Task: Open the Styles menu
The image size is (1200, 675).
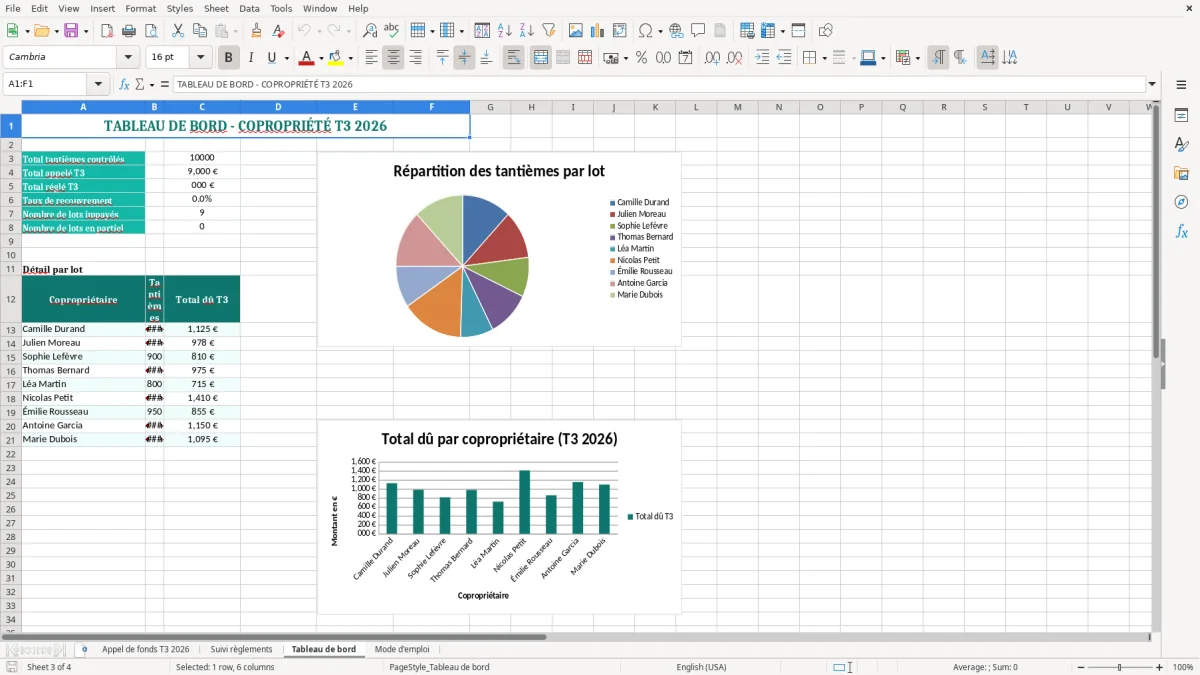Action: pos(180,8)
